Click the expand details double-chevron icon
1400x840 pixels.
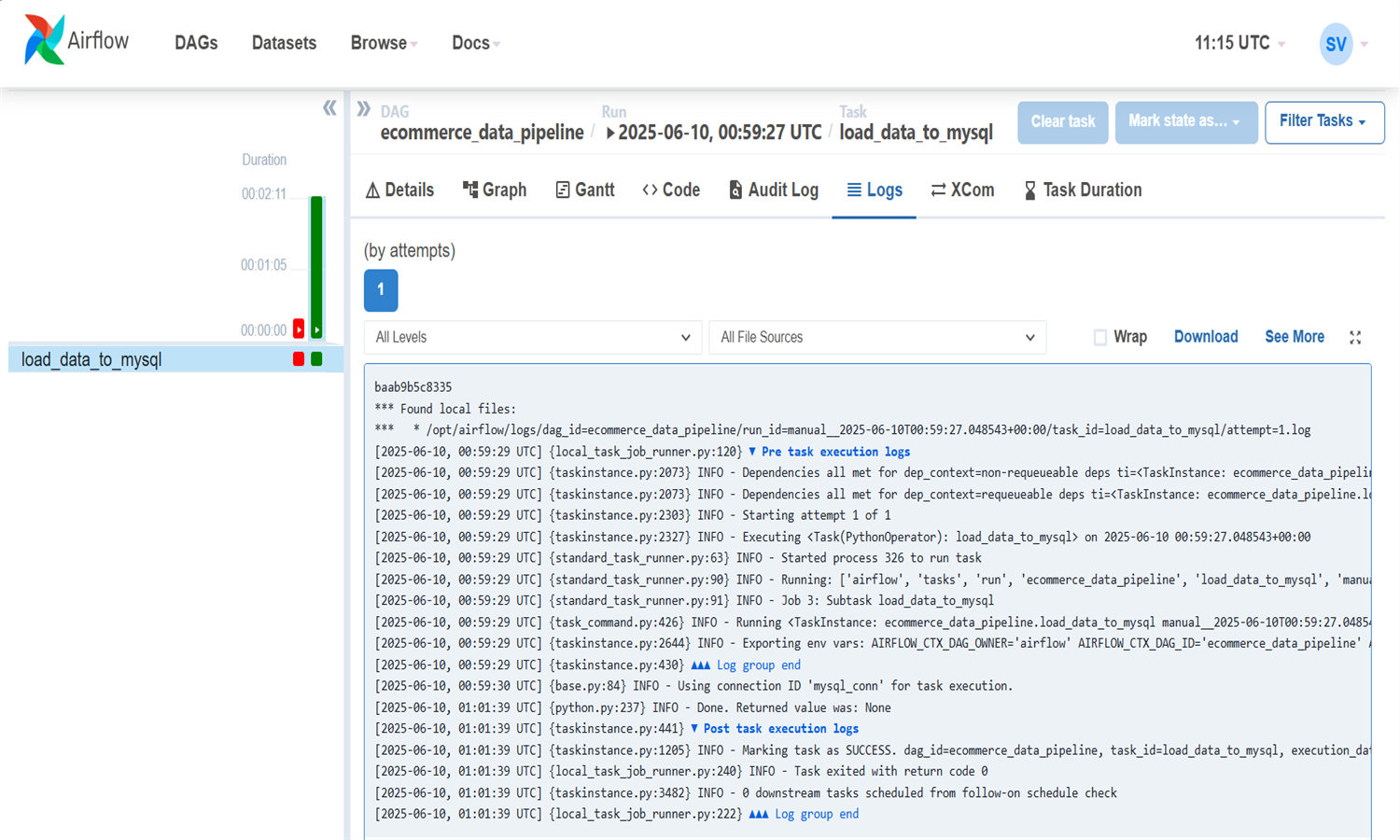pos(363,109)
